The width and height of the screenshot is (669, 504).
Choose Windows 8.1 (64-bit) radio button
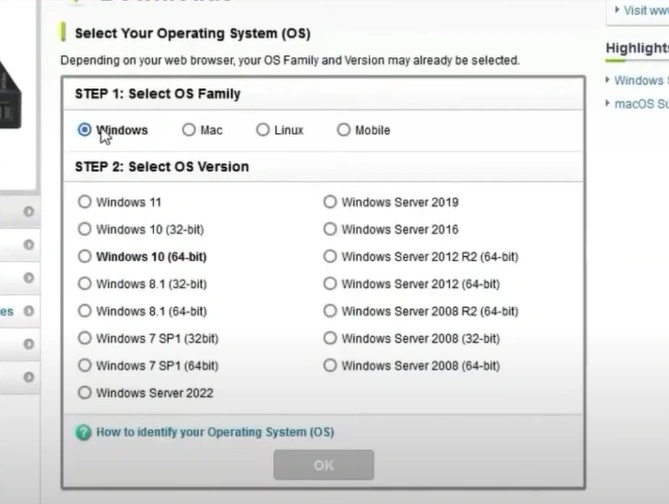[84, 311]
